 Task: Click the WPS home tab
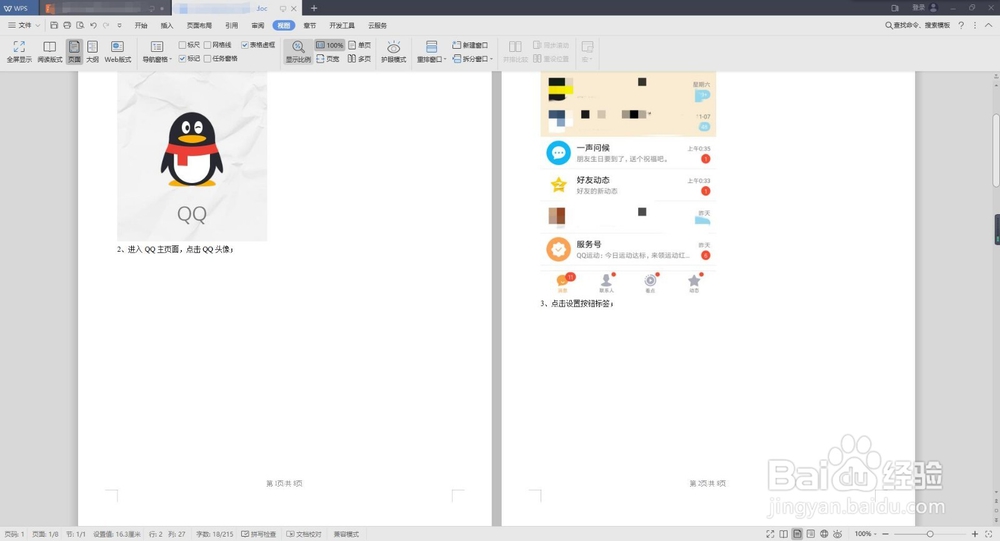(17, 8)
